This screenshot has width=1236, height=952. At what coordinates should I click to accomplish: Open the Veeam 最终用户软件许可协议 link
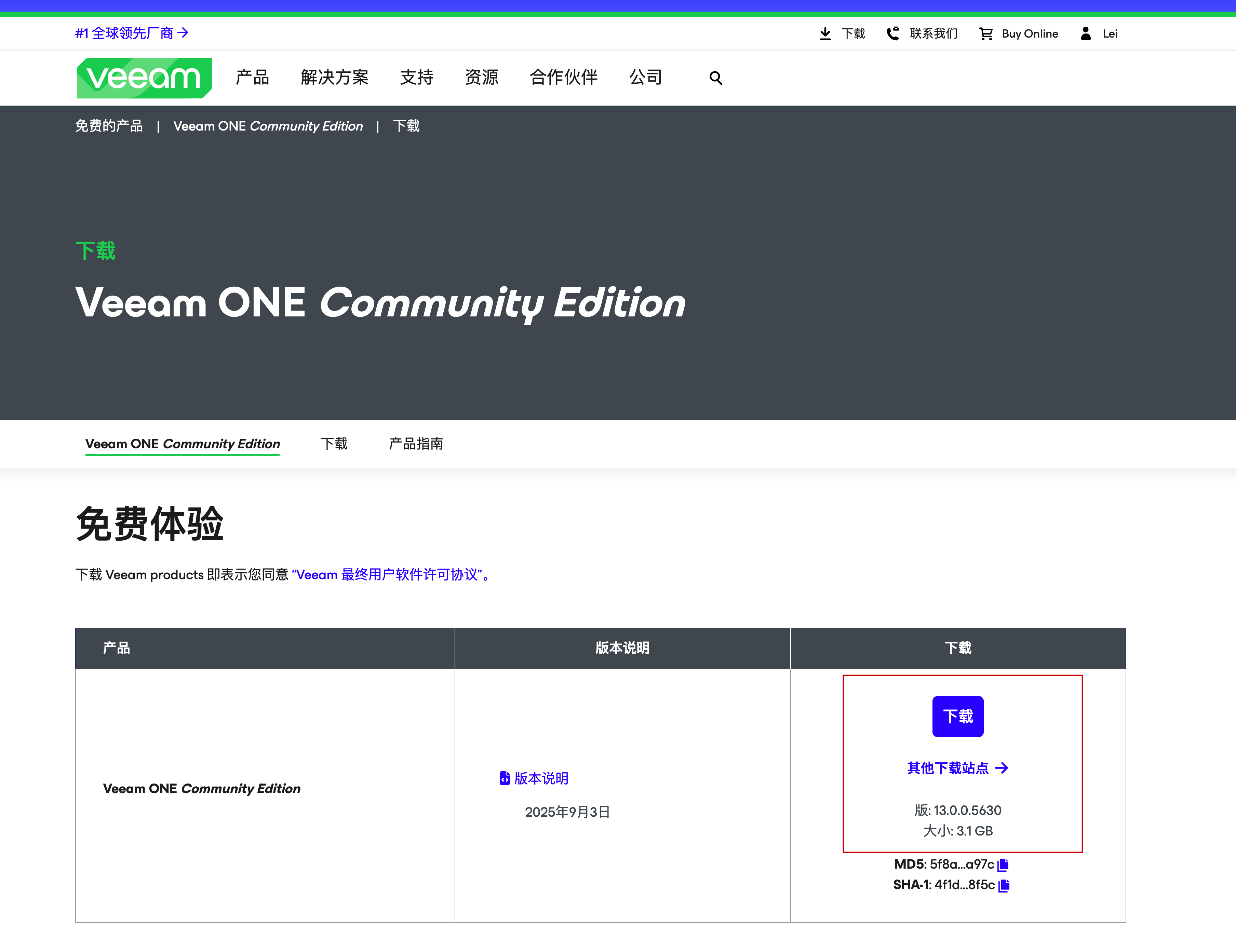[389, 575]
